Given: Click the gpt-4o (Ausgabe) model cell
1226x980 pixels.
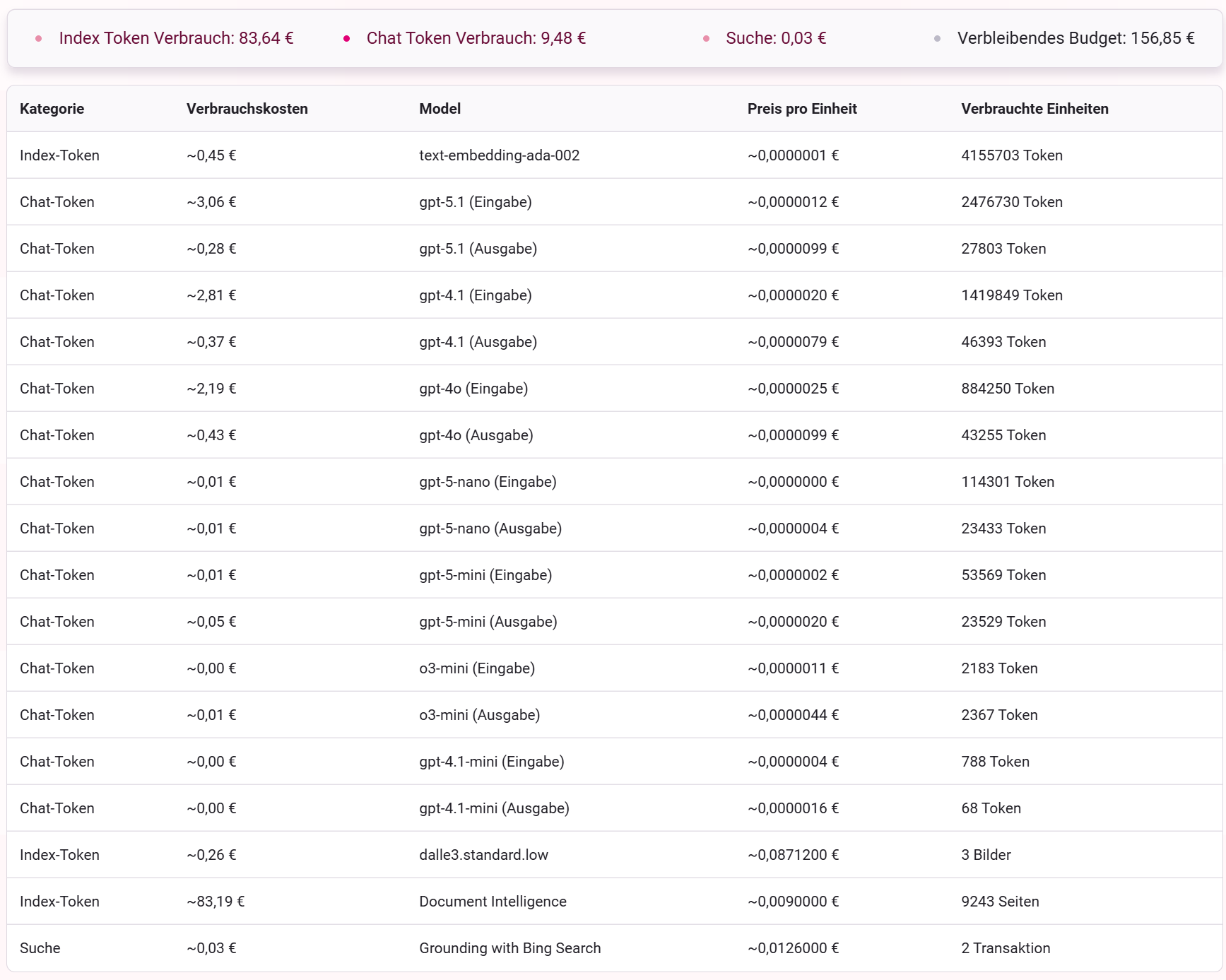Looking at the screenshot, I should [476, 435].
